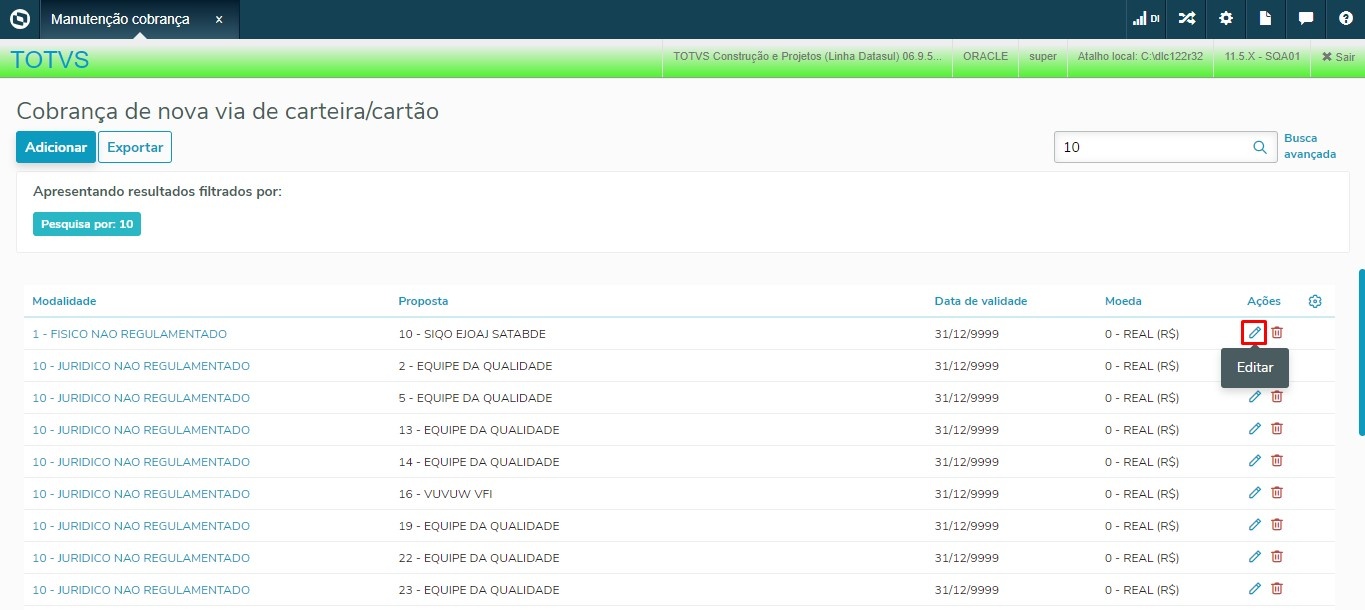The height and width of the screenshot is (610, 1365).
Task: Click the ORACLE database indicator
Action: coord(985,57)
